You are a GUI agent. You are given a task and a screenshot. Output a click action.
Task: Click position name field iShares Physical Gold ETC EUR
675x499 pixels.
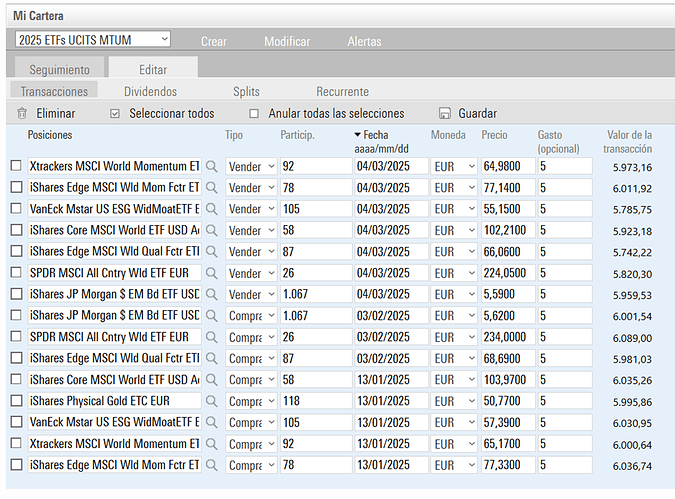[115, 401]
